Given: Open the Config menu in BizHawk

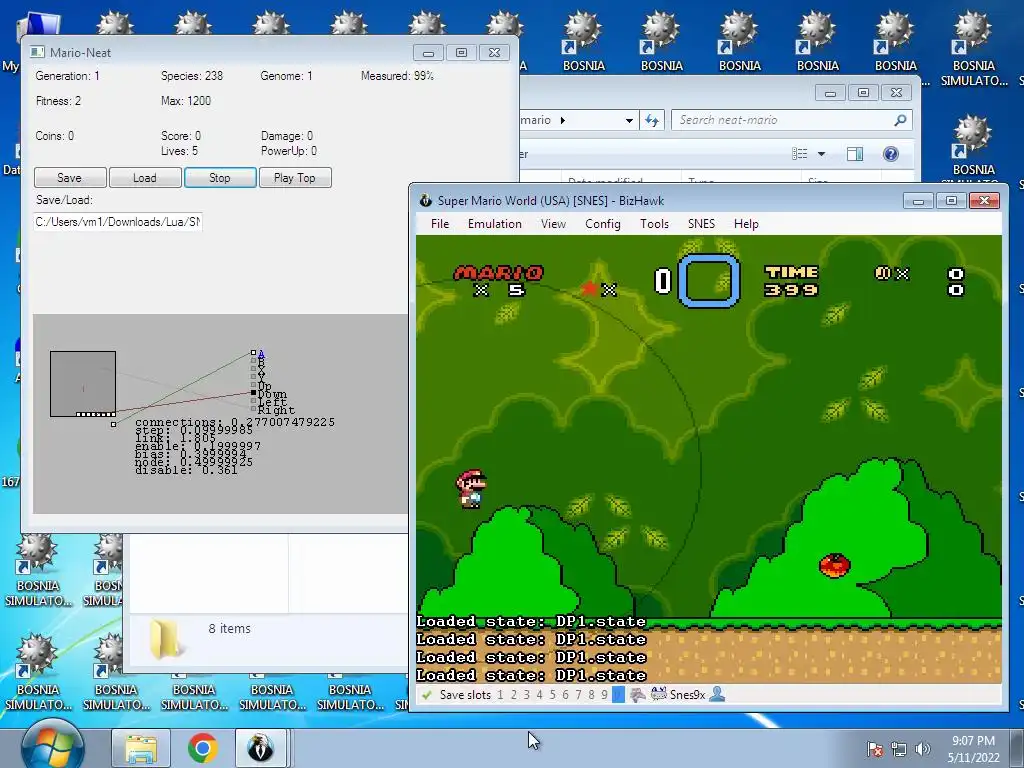Looking at the screenshot, I should click(603, 224).
